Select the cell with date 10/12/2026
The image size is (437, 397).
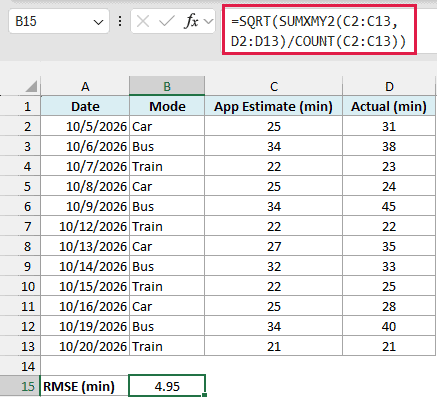tap(85, 226)
